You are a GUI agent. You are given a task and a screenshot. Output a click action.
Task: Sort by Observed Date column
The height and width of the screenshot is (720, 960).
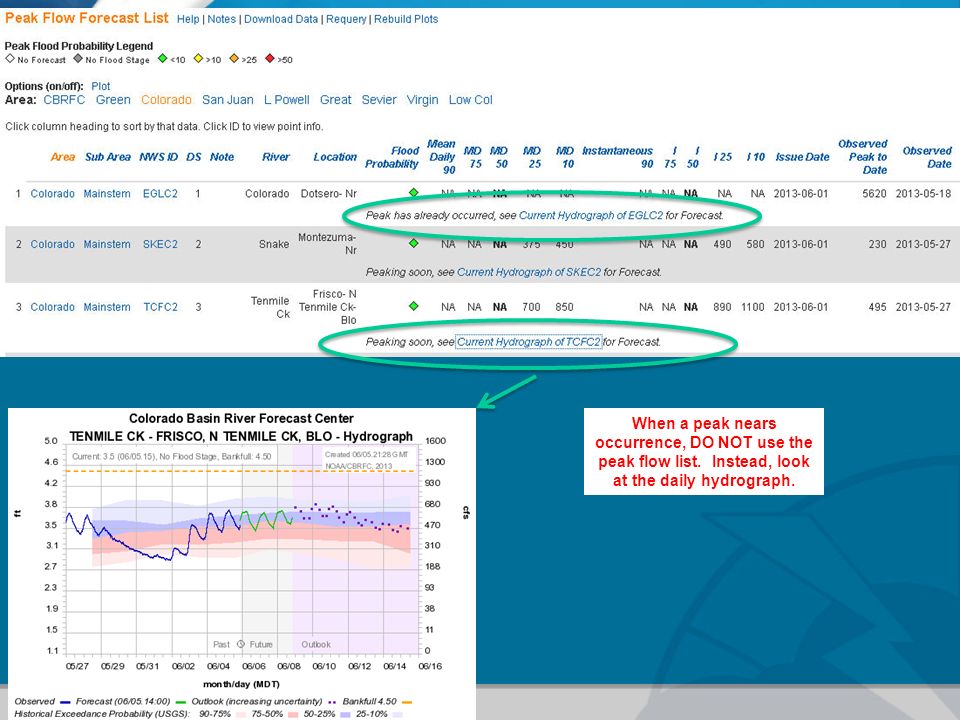pos(927,157)
